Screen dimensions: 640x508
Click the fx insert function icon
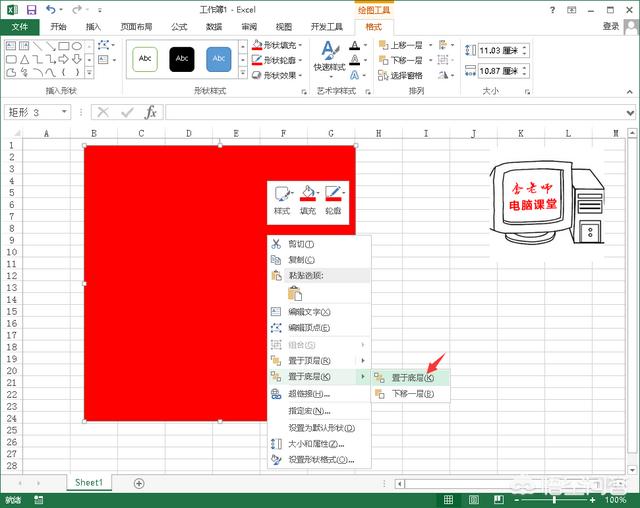pos(151,112)
